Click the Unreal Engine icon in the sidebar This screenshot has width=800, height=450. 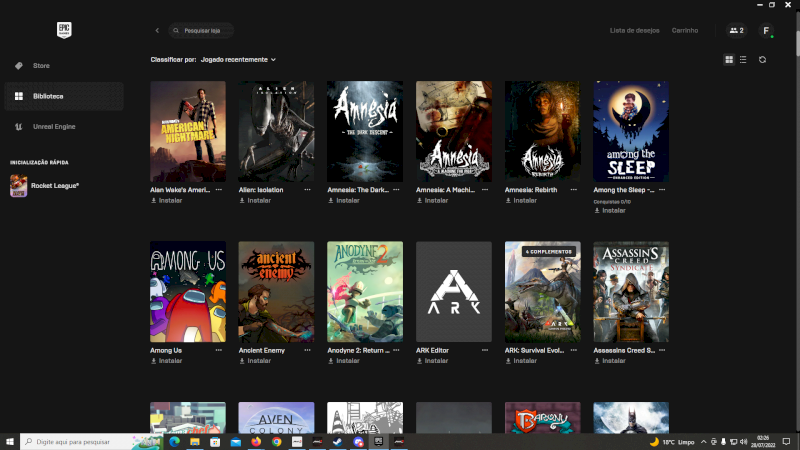(18, 127)
